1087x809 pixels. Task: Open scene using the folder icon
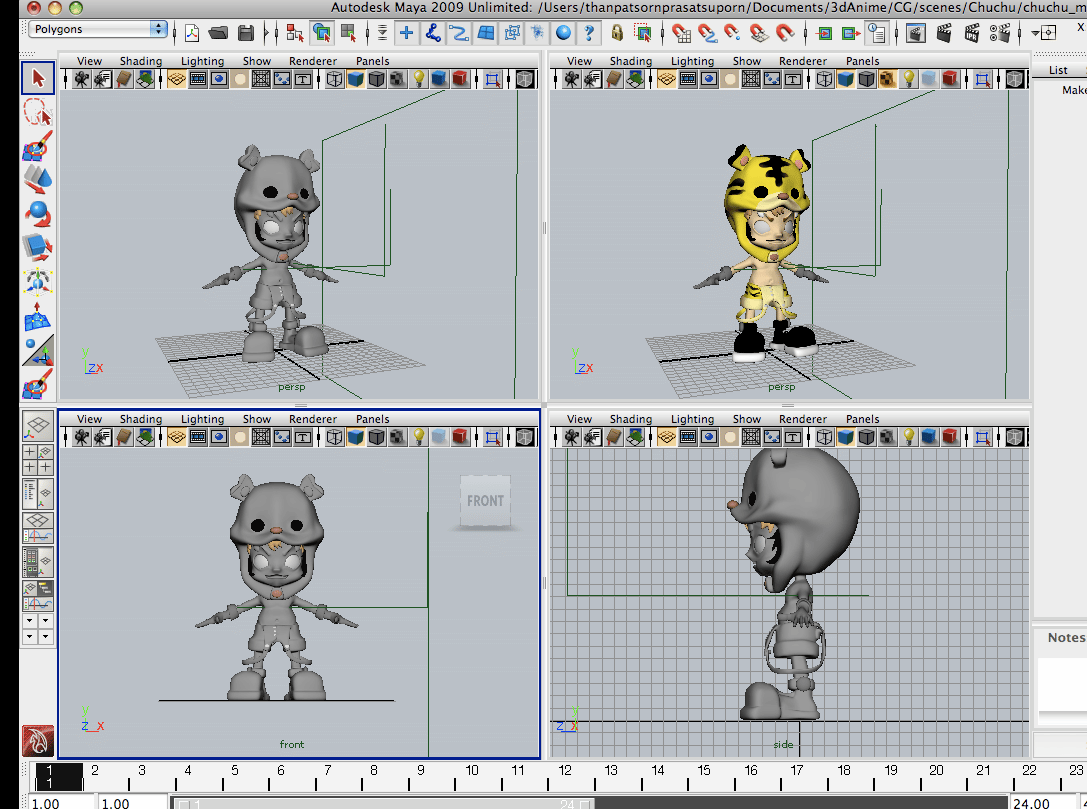[x=217, y=33]
